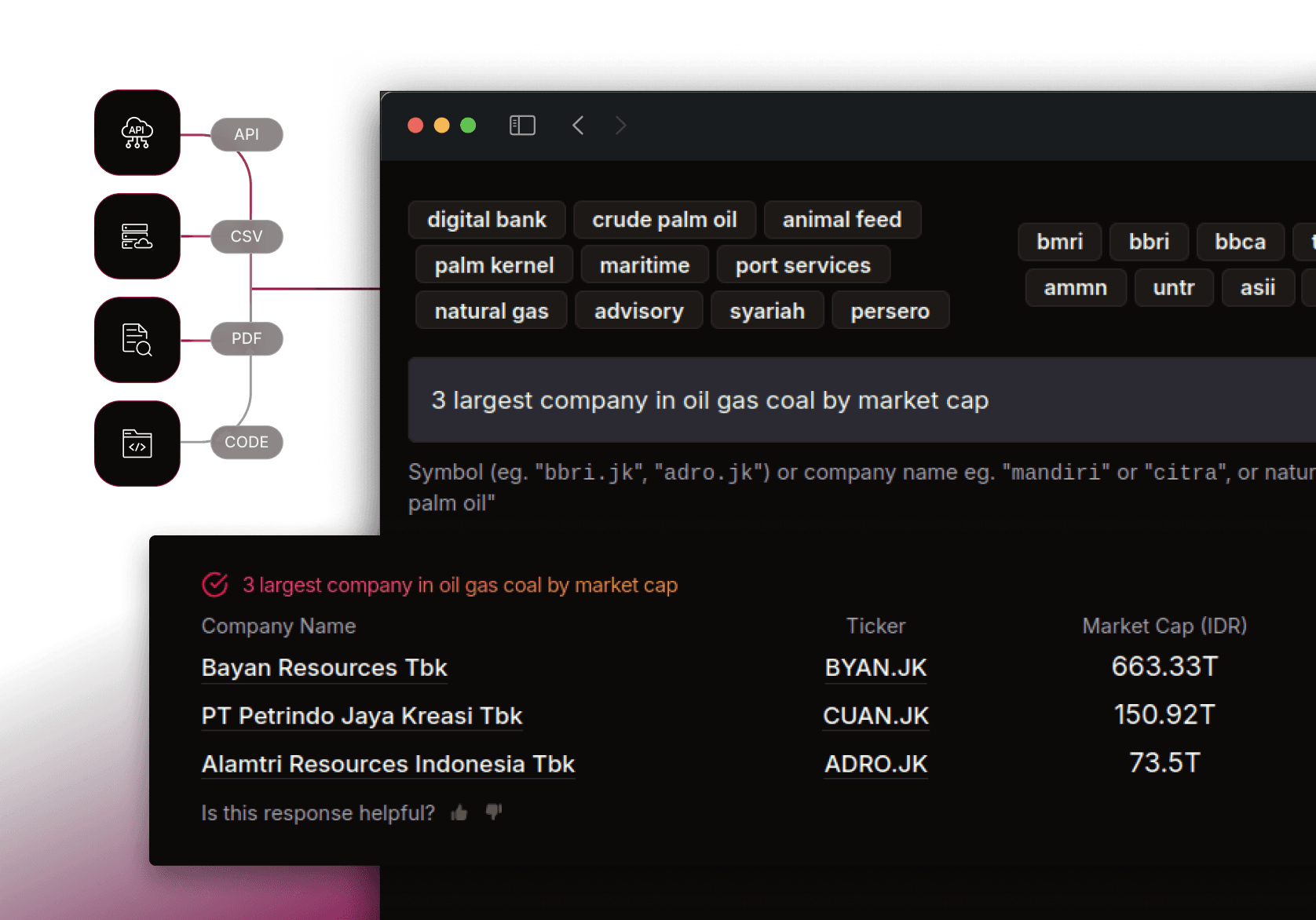This screenshot has width=1316, height=920.
Task: Click the 'Is this response helpful?' text
Action: [318, 813]
